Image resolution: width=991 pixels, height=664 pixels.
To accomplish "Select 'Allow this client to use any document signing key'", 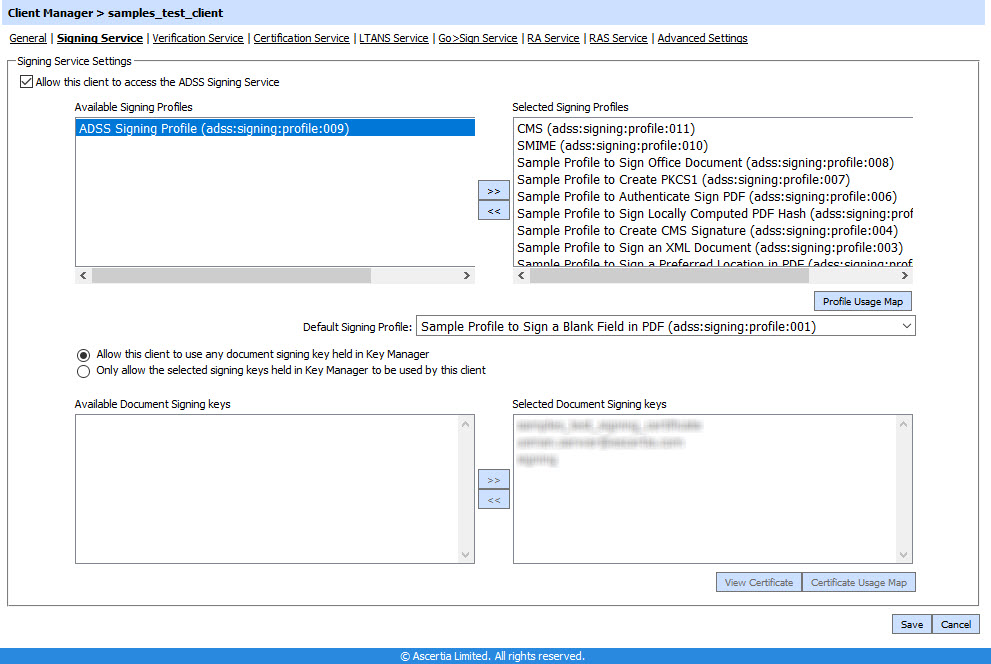I will (x=84, y=354).
